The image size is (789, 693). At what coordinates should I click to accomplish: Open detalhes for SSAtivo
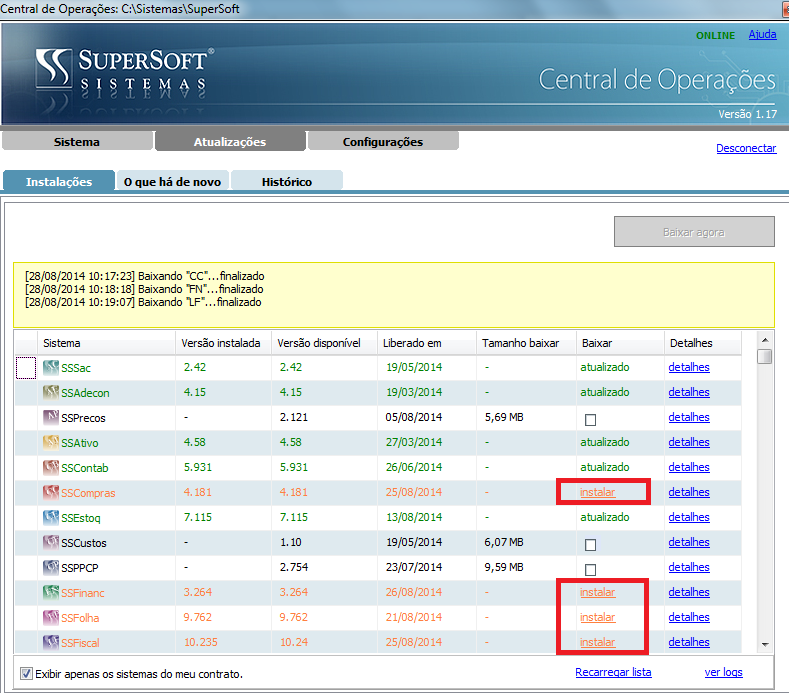[x=689, y=442]
